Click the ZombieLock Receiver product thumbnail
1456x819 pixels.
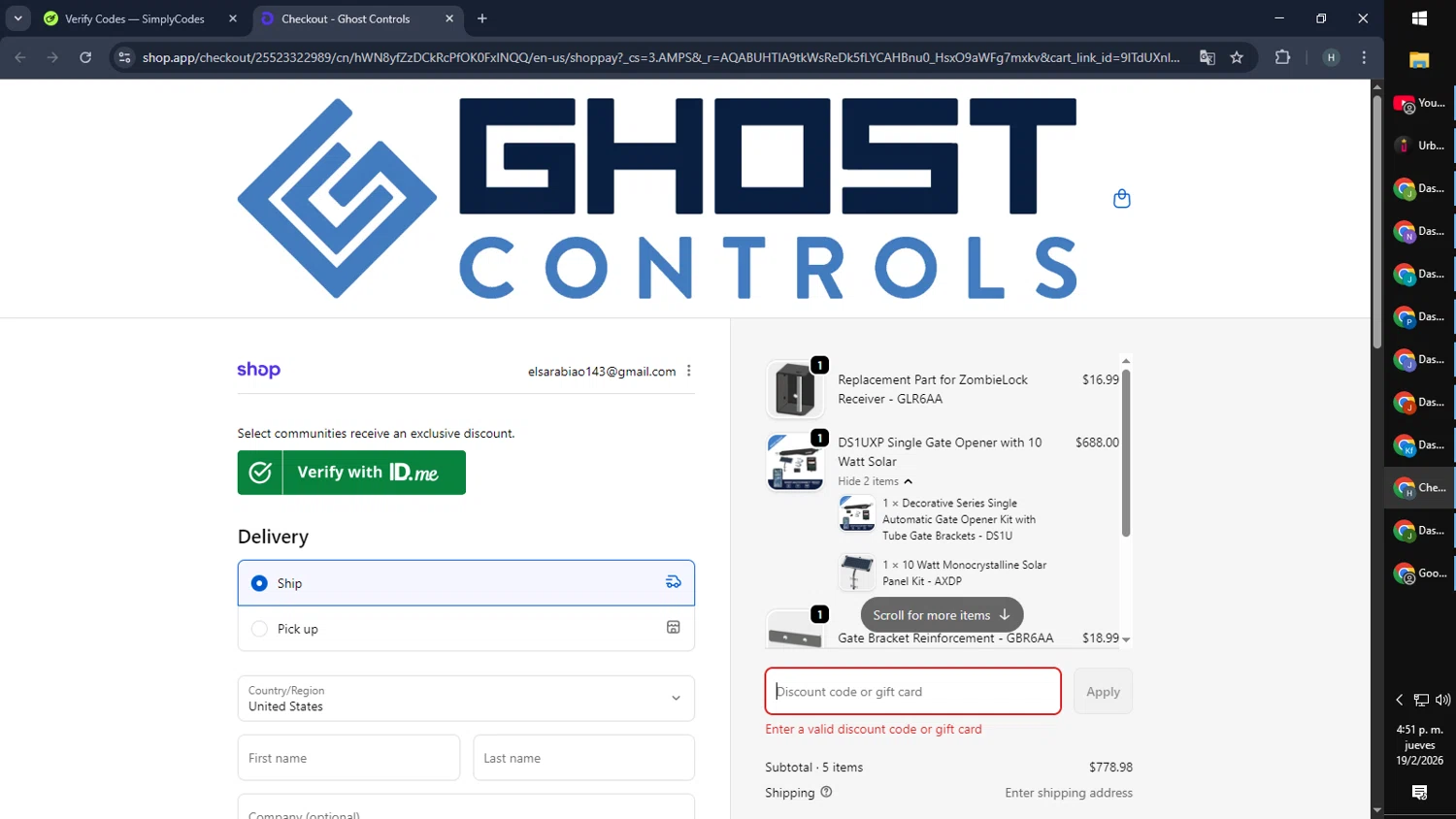(795, 389)
